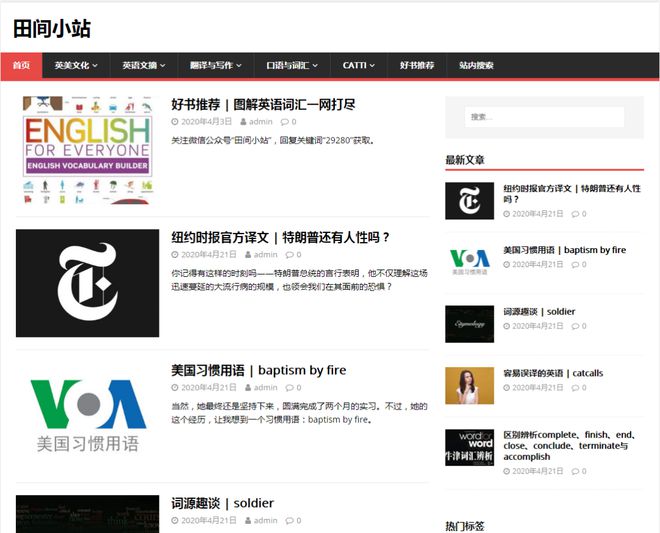
Task: Open sidebar article 美国习惯用语 | baptism by fire
Action: (x=564, y=250)
